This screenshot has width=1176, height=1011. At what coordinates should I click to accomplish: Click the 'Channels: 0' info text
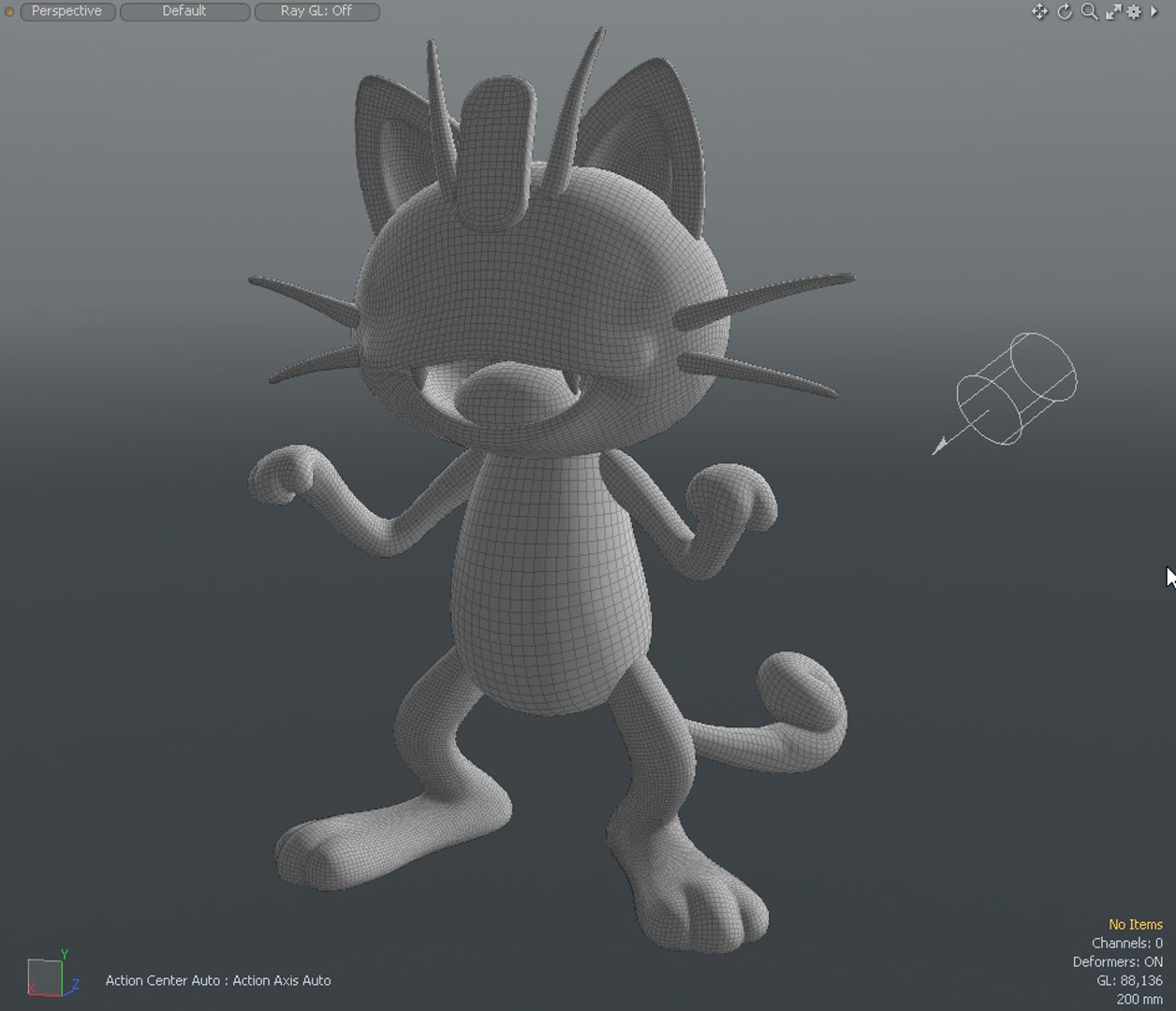[1127, 943]
